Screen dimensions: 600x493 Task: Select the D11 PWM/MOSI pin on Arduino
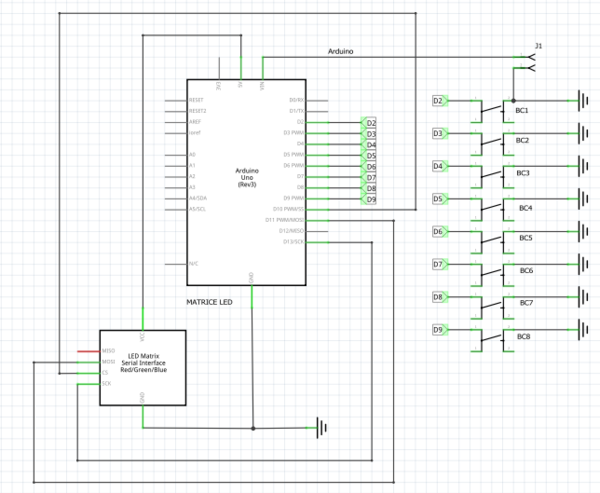click(x=286, y=219)
